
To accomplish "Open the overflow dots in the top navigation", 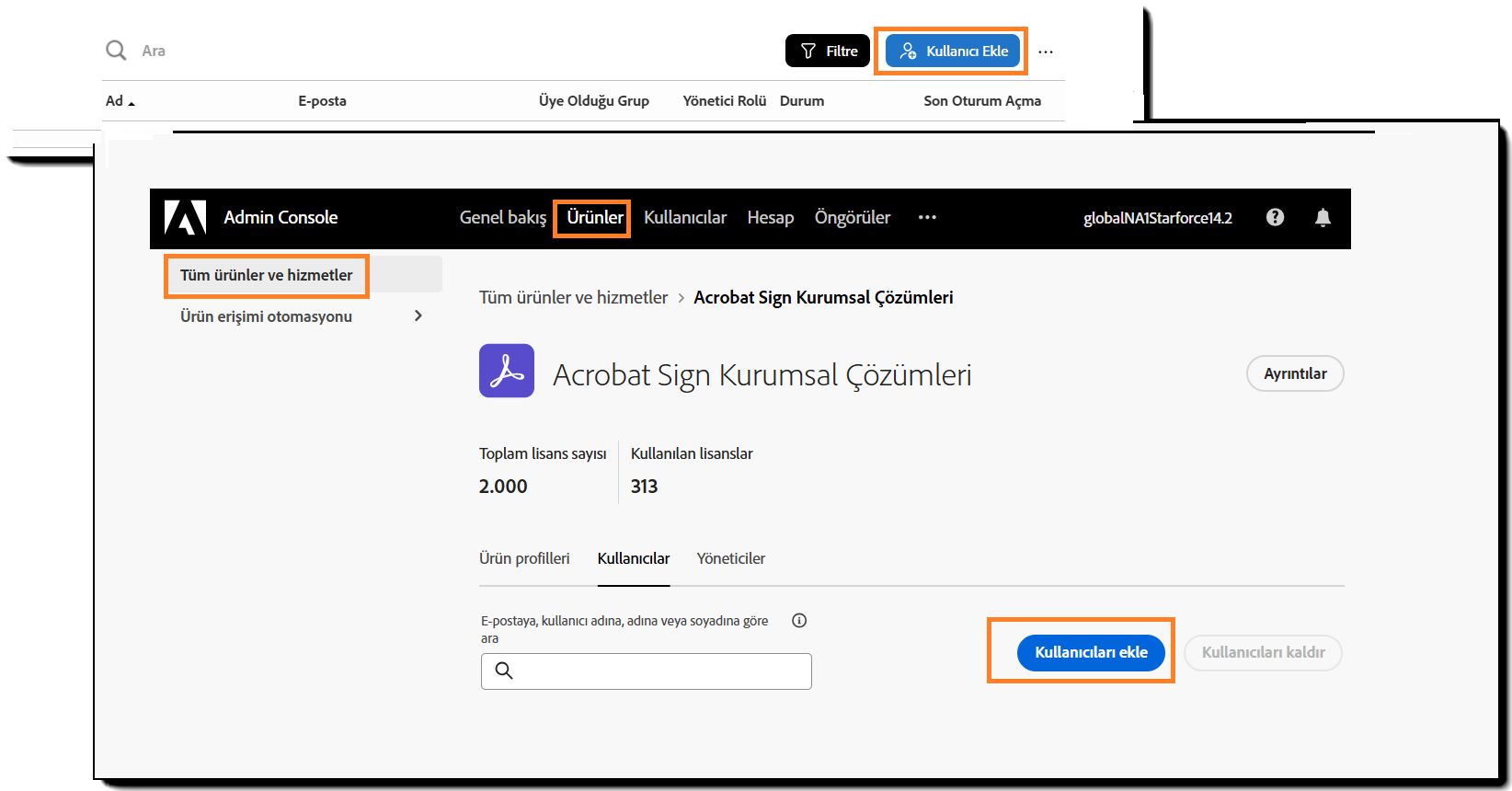I will (927, 217).
